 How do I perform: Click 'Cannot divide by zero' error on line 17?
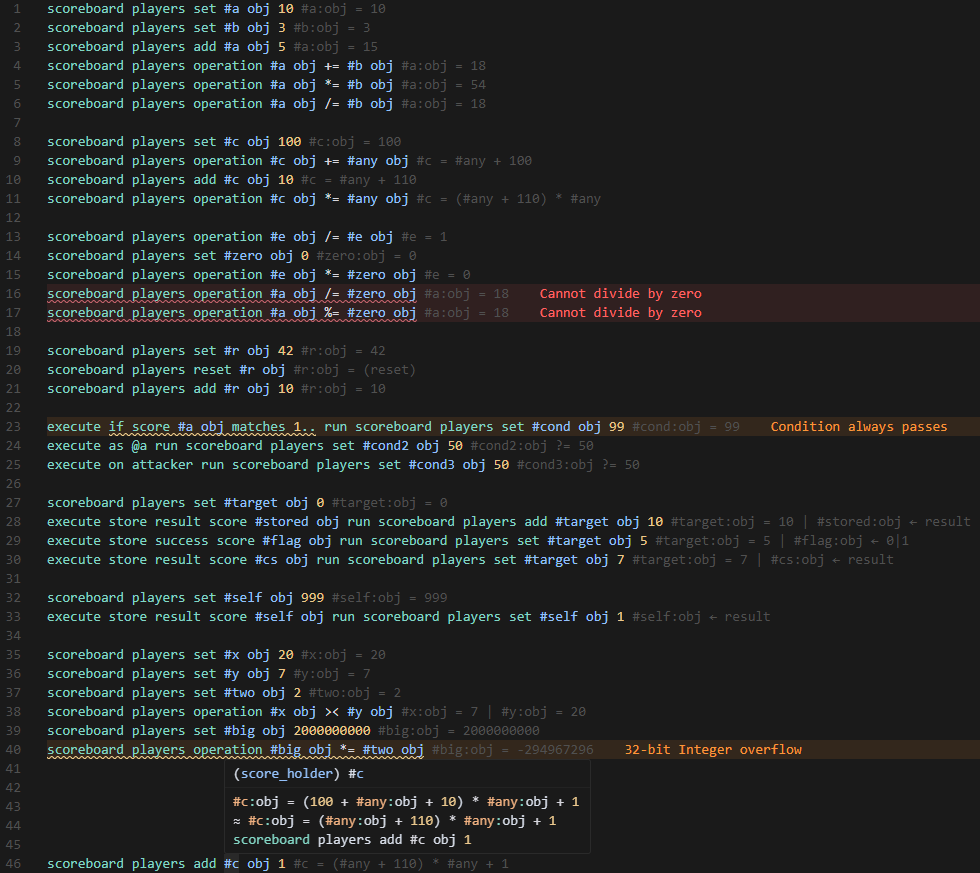tap(621, 312)
